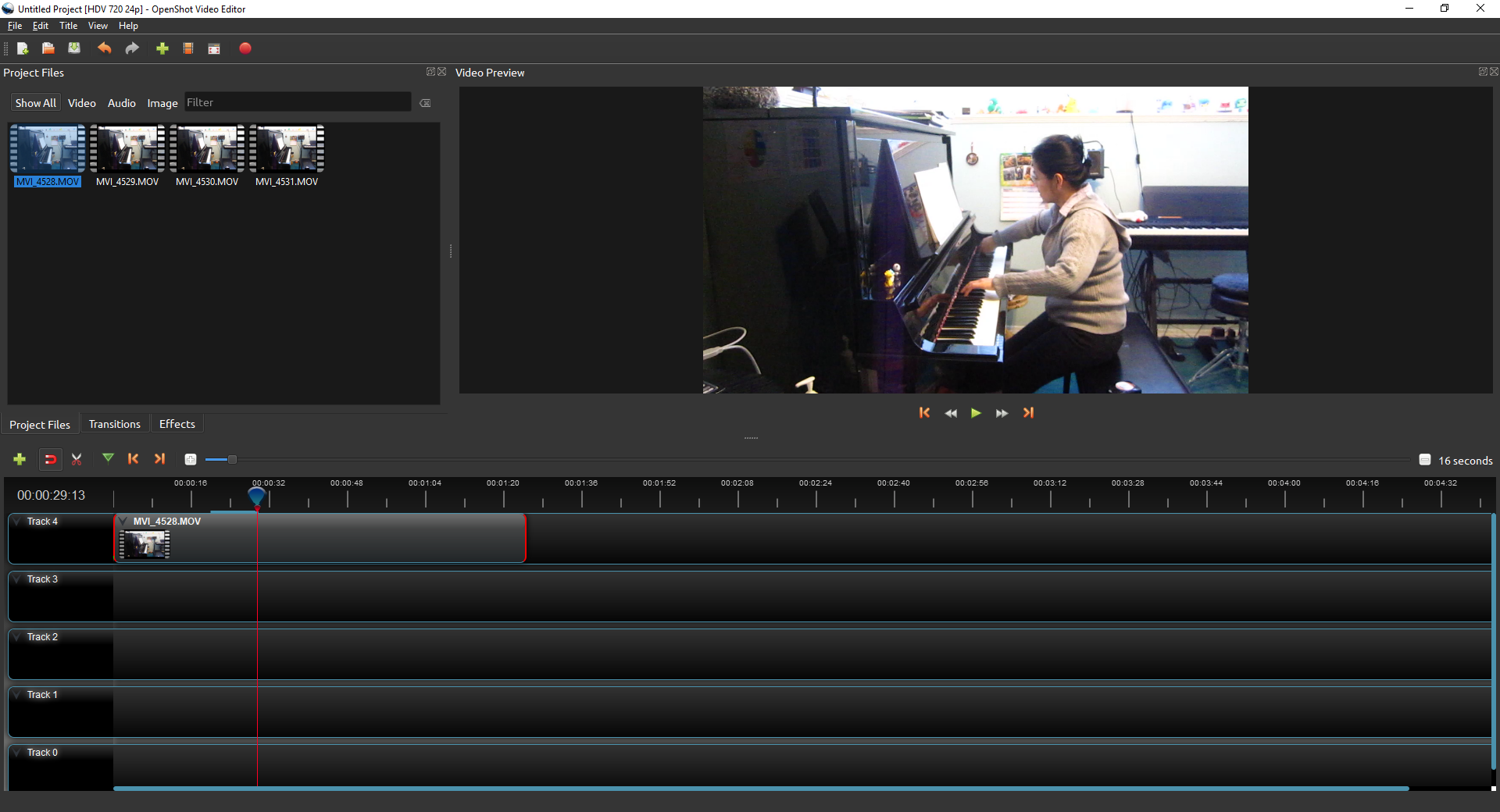Clear the Filter field with eraser icon
This screenshot has height=812, width=1500.
click(x=425, y=103)
